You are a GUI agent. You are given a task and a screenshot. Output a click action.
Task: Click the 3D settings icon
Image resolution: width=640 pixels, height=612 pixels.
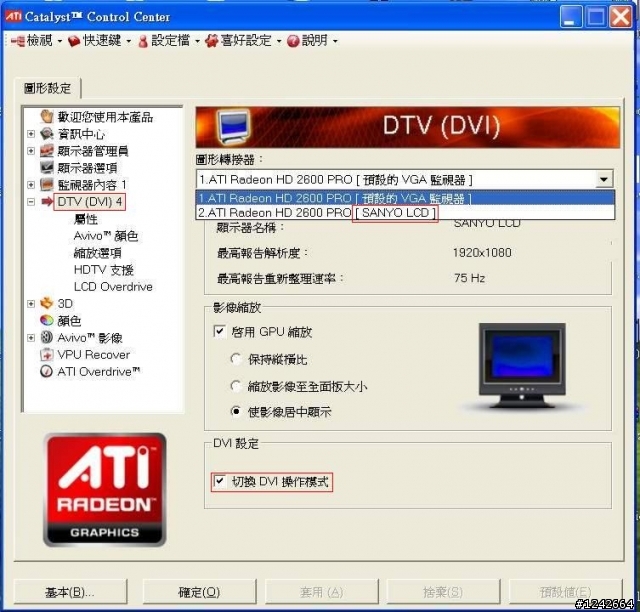[47, 303]
